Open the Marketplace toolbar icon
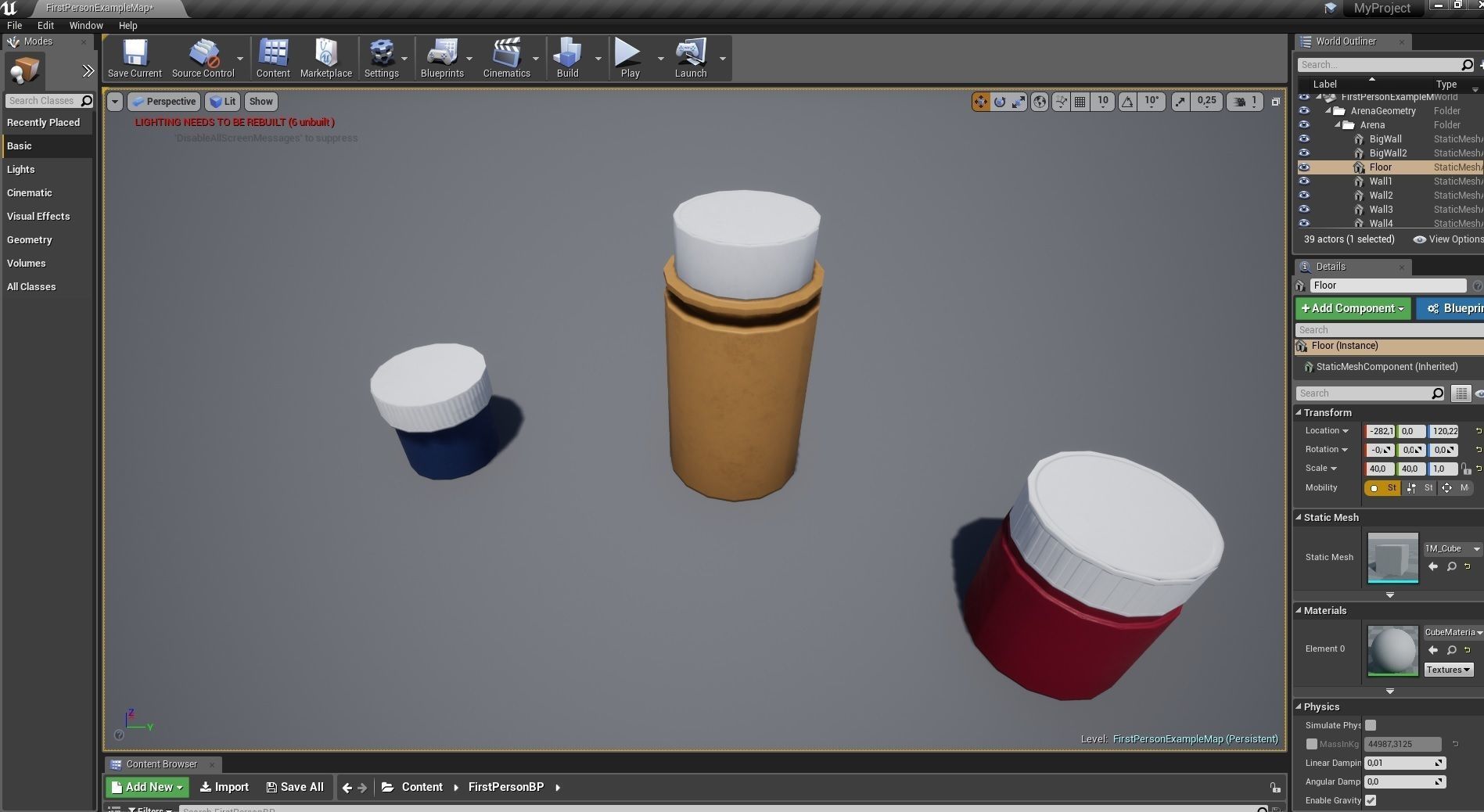 (325, 58)
